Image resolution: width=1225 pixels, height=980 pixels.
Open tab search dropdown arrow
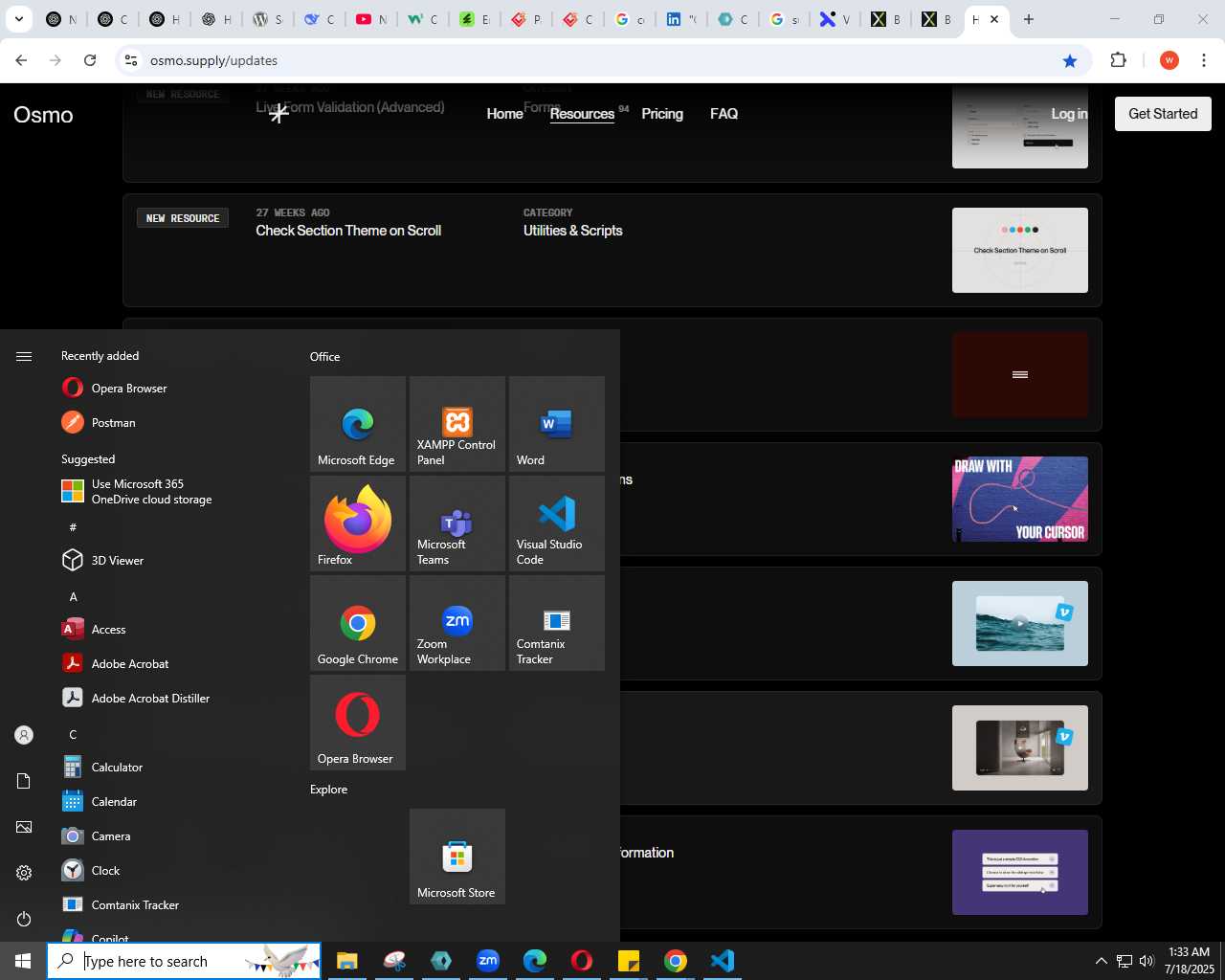pyautogui.click(x=18, y=19)
